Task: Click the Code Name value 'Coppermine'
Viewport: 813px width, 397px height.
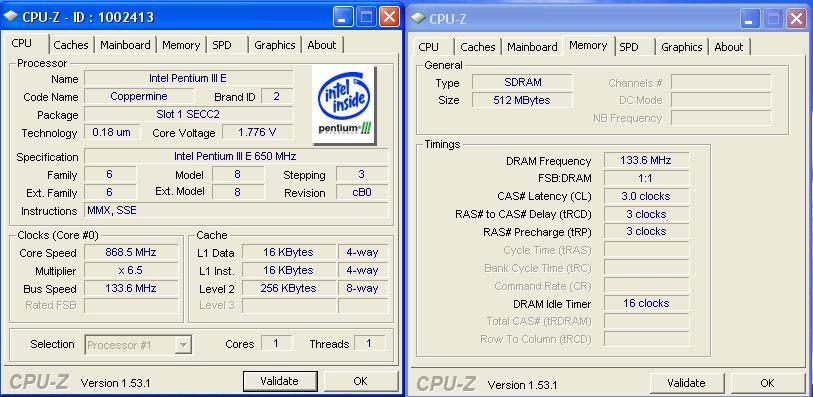Action: pyautogui.click(x=139, y=96)
